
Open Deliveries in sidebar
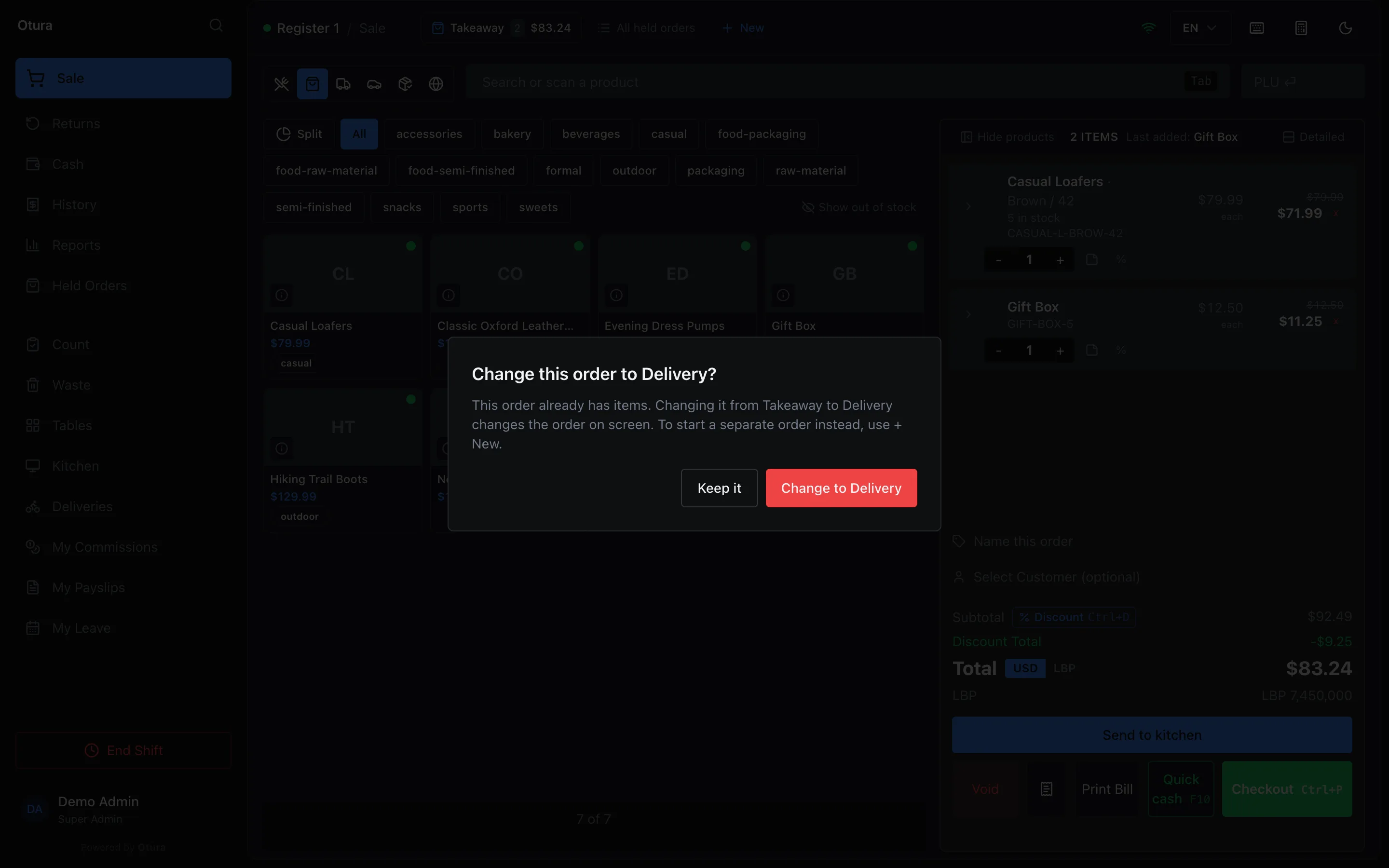123,507
